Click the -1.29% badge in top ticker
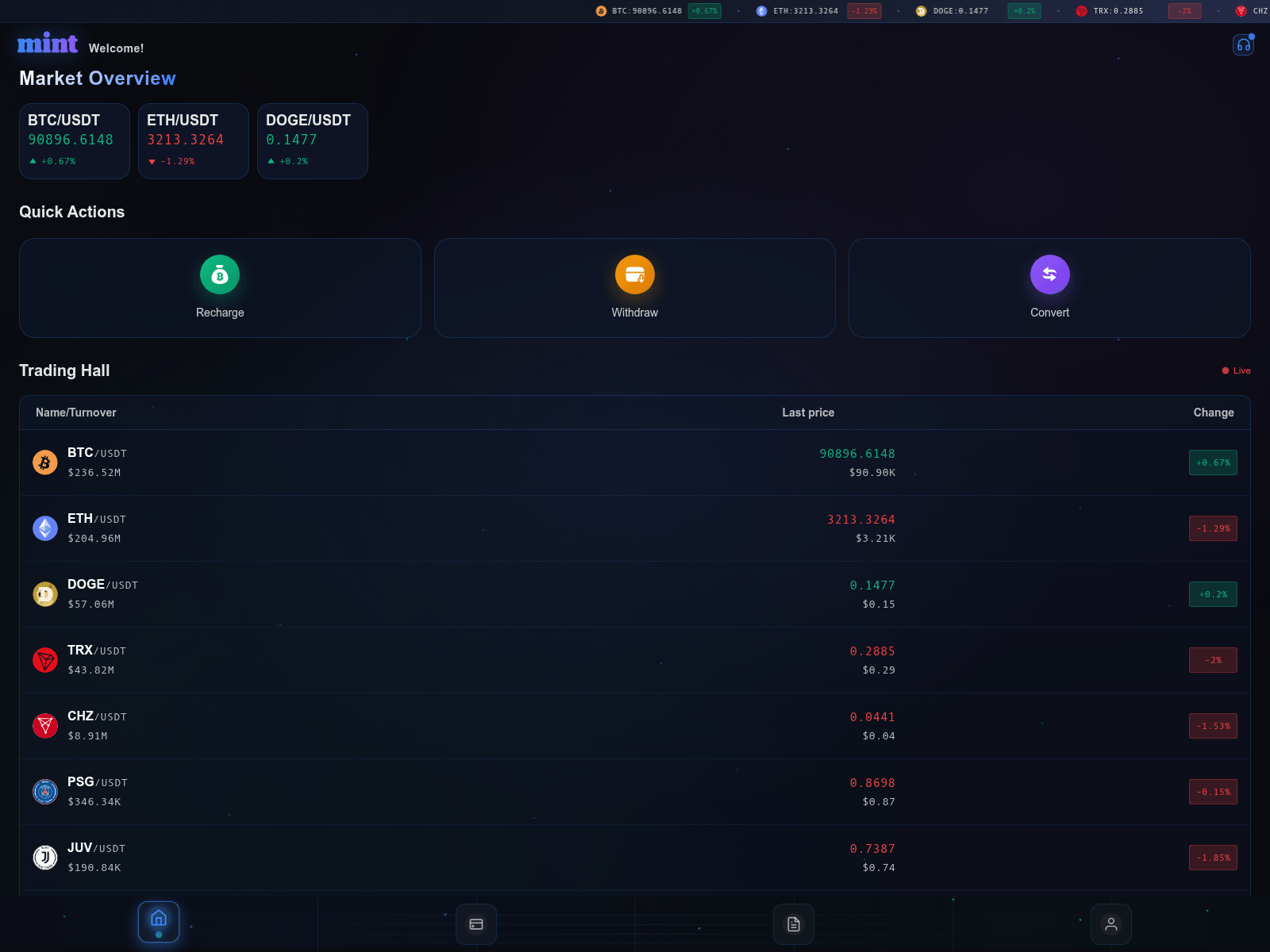The image size is (1270, 952). [x=864, y=11]
